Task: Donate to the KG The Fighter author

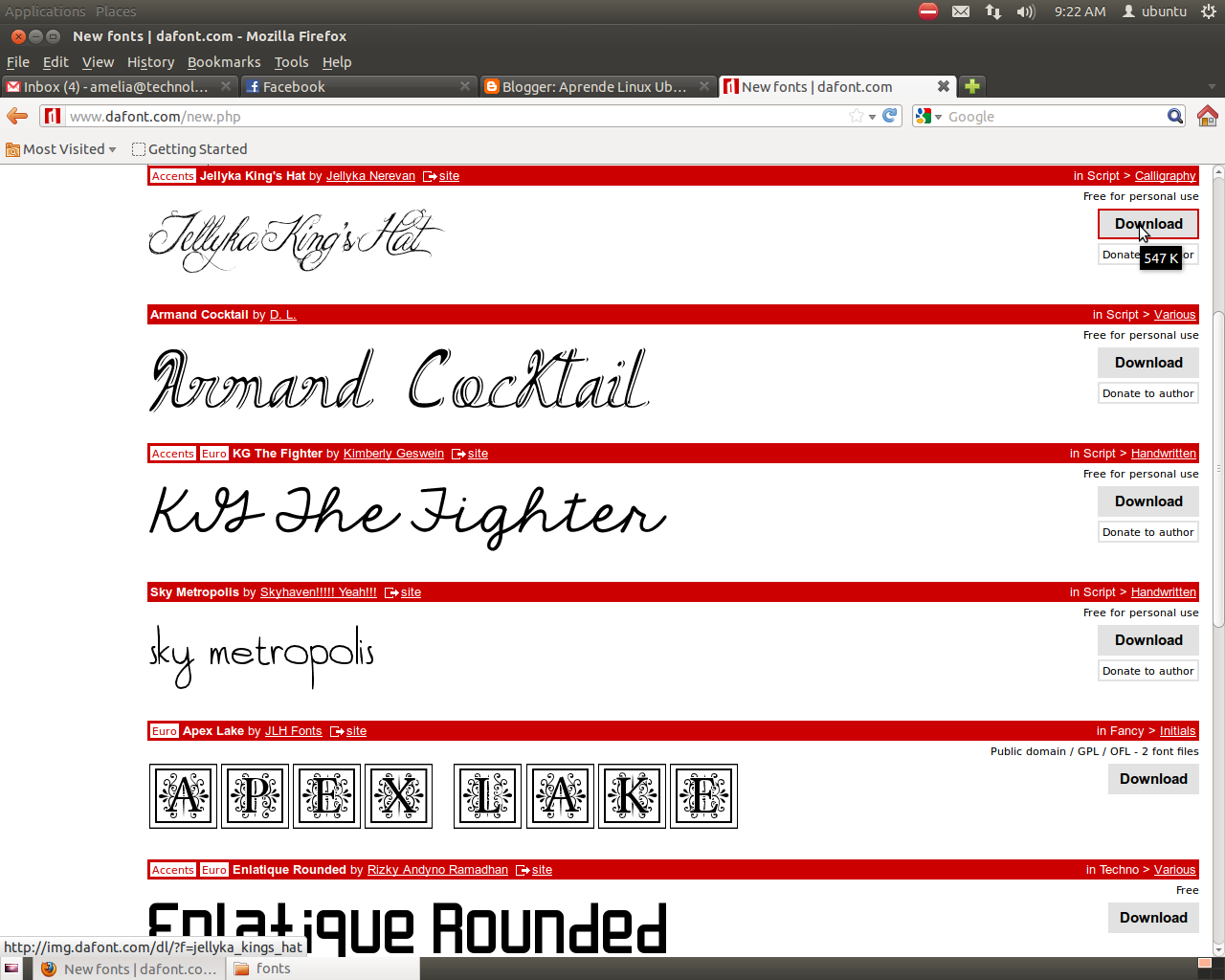Action: 1148,532
